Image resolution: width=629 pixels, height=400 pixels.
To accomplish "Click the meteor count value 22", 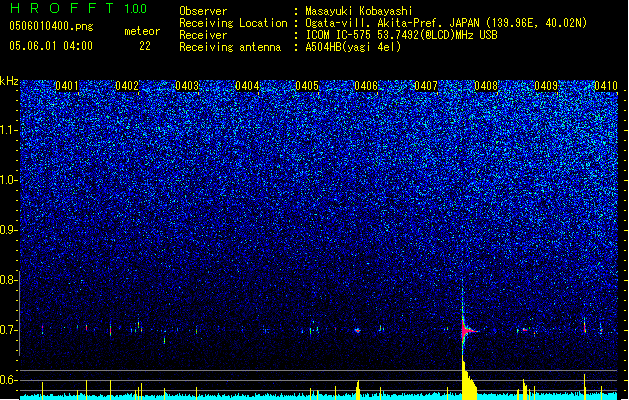I will 145,46.
